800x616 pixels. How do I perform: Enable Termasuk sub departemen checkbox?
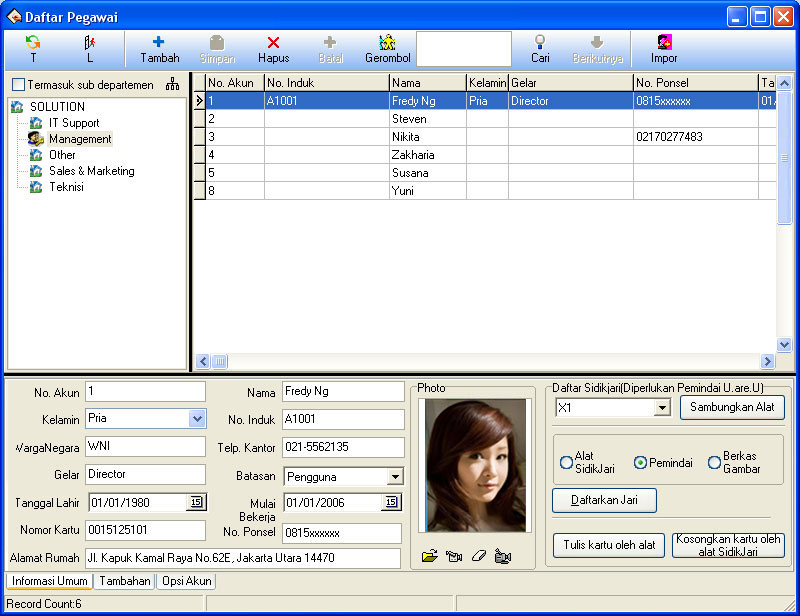(18, 86)
